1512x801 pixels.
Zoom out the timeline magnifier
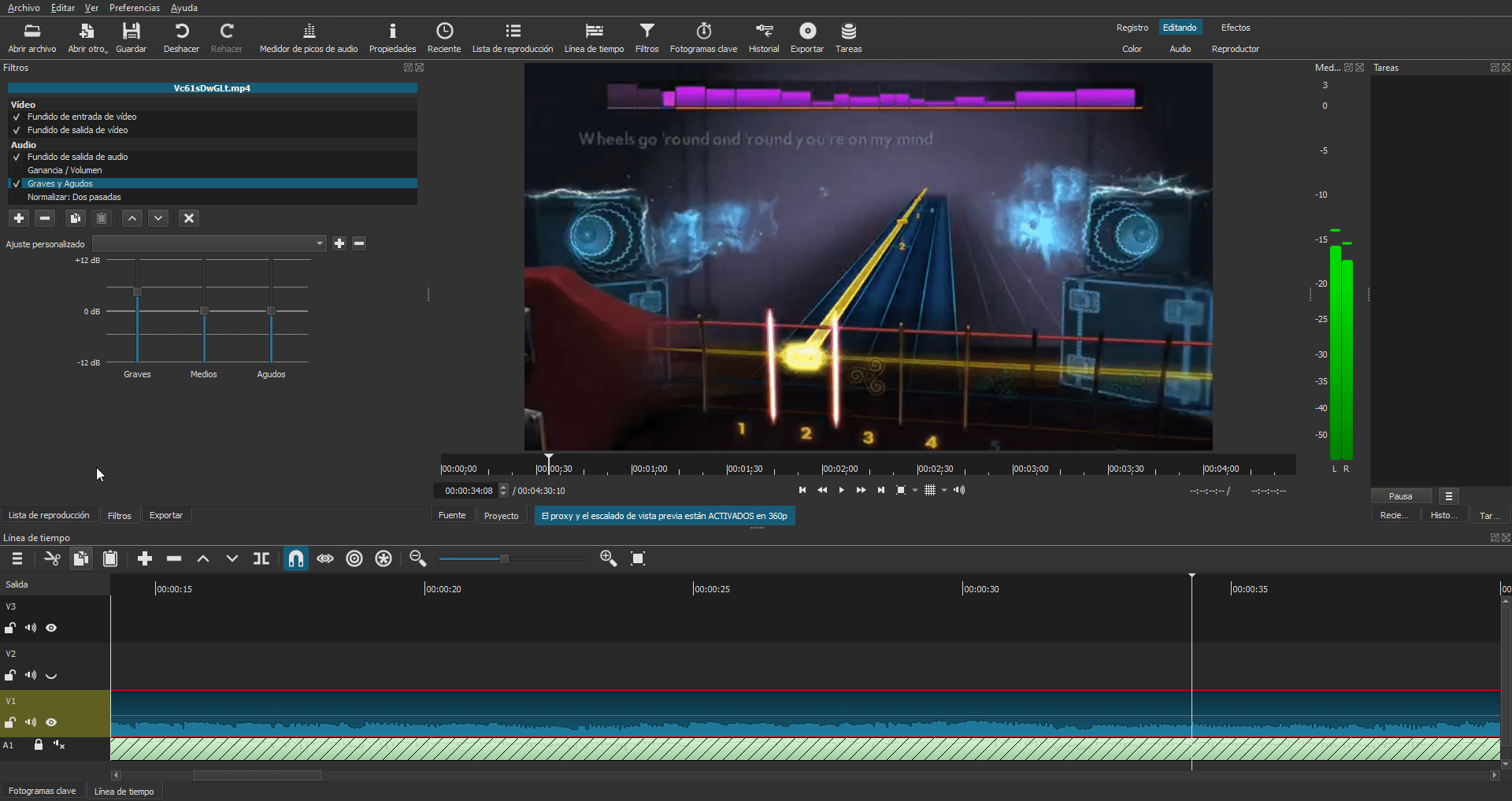(x=418, y=558)
